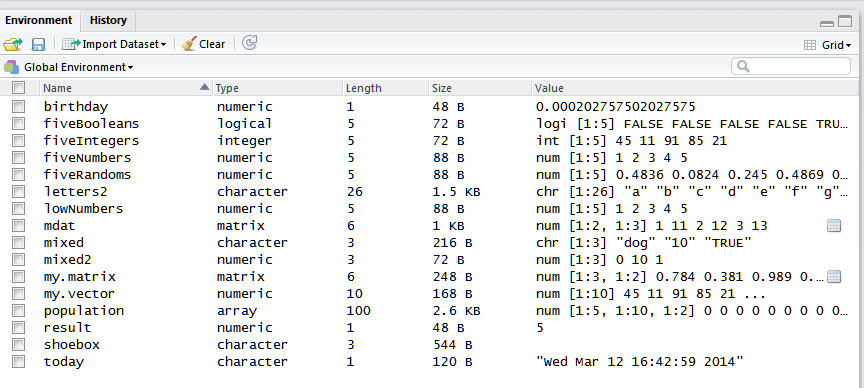The width and height of the screenshot is (864, 388).
Task: Click the birthday value 0.000202757502027575
Action: (615, 107)
